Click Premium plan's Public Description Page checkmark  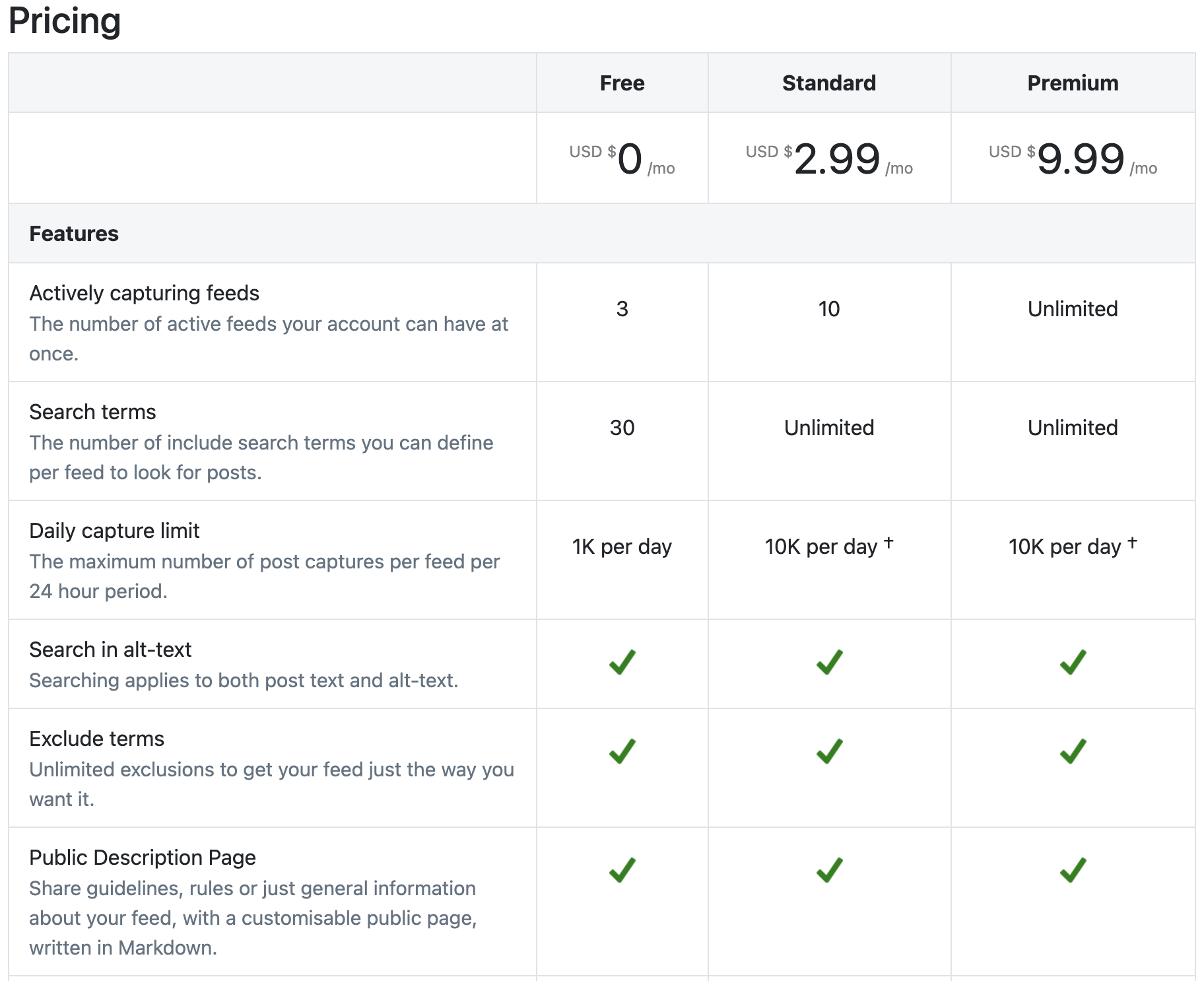[x=1073, y=870]
